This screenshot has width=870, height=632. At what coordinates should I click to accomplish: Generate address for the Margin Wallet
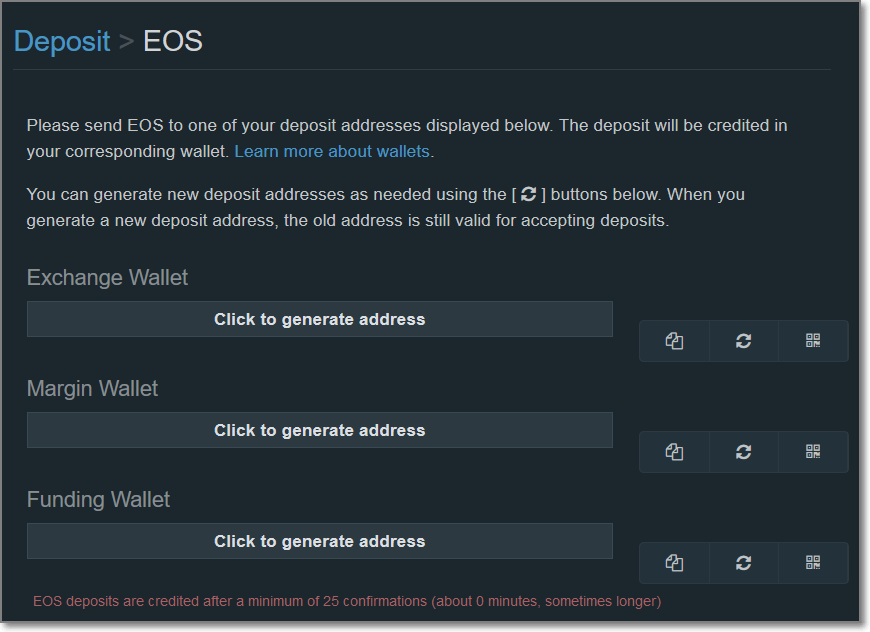click(320, 430)
